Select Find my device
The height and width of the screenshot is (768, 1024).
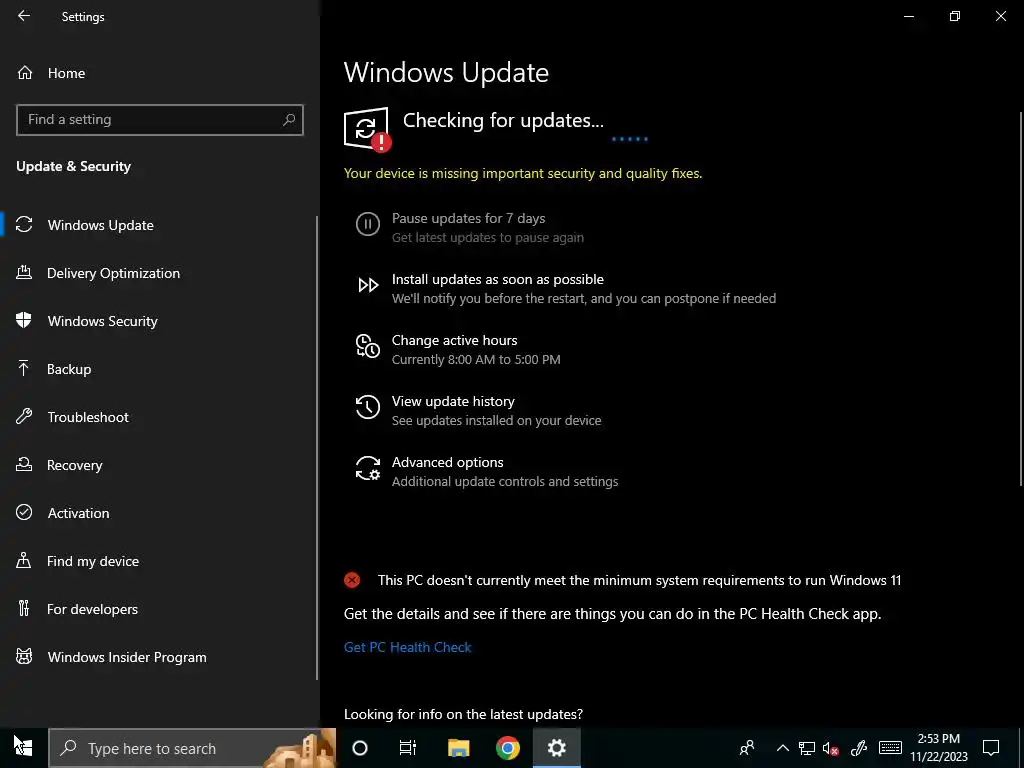pos(160,561)
